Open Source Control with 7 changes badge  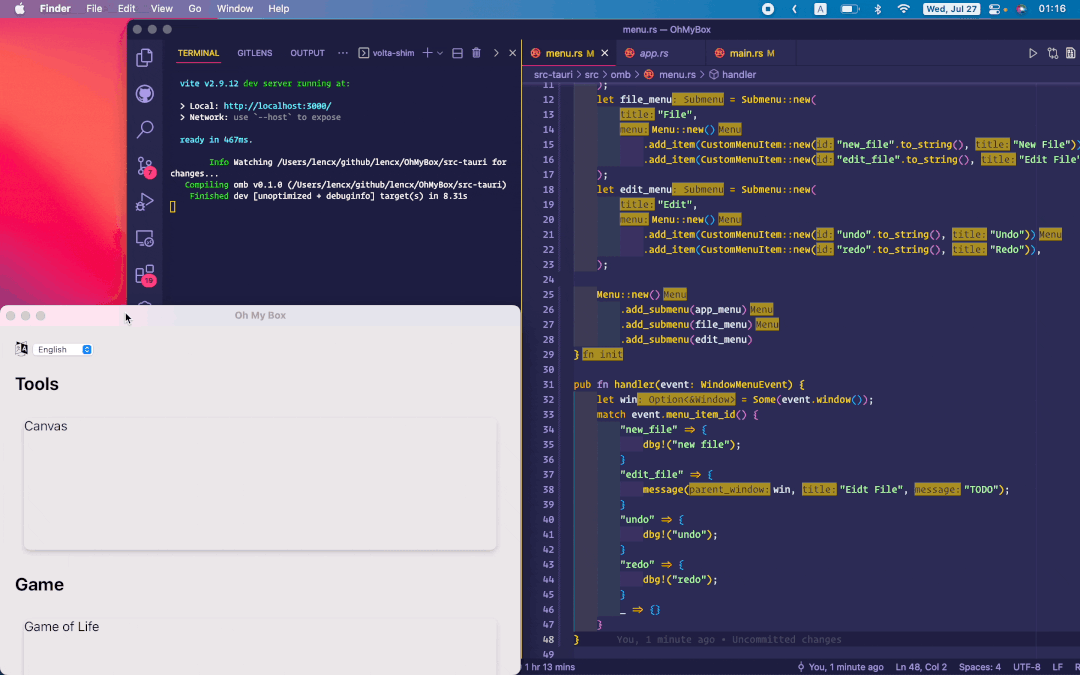pos(145,166)
